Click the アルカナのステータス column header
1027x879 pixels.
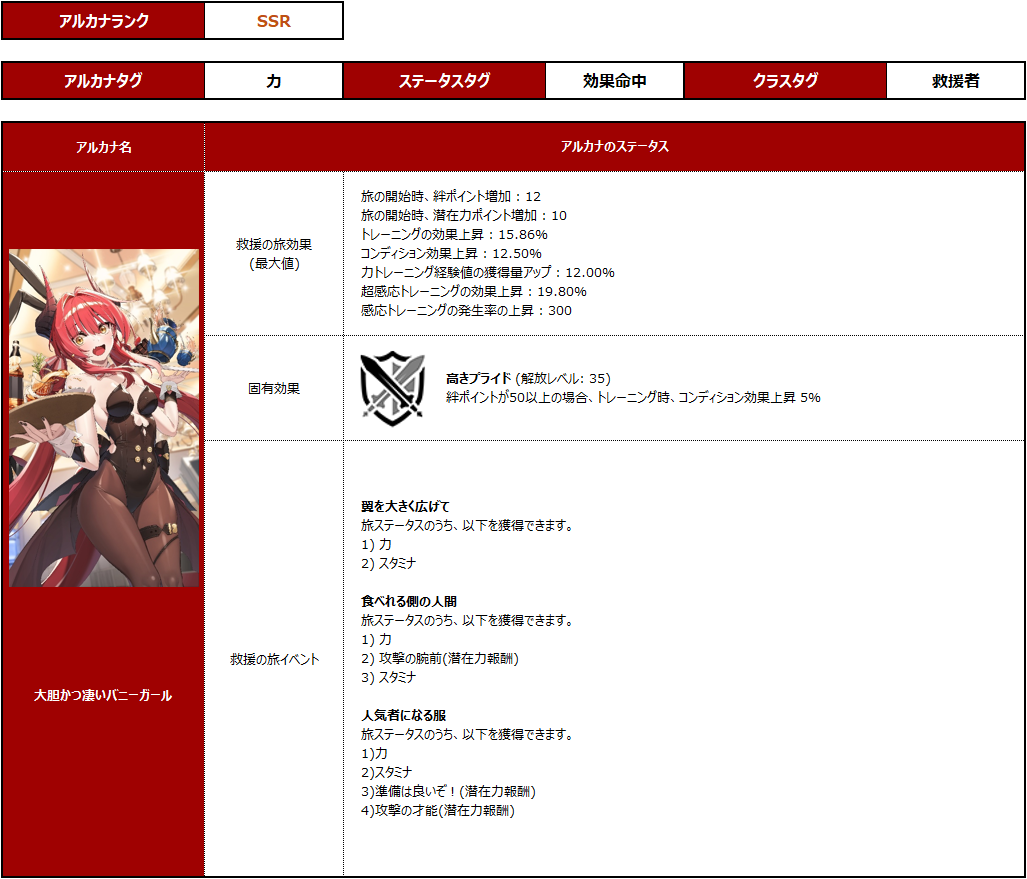point(614,147)
